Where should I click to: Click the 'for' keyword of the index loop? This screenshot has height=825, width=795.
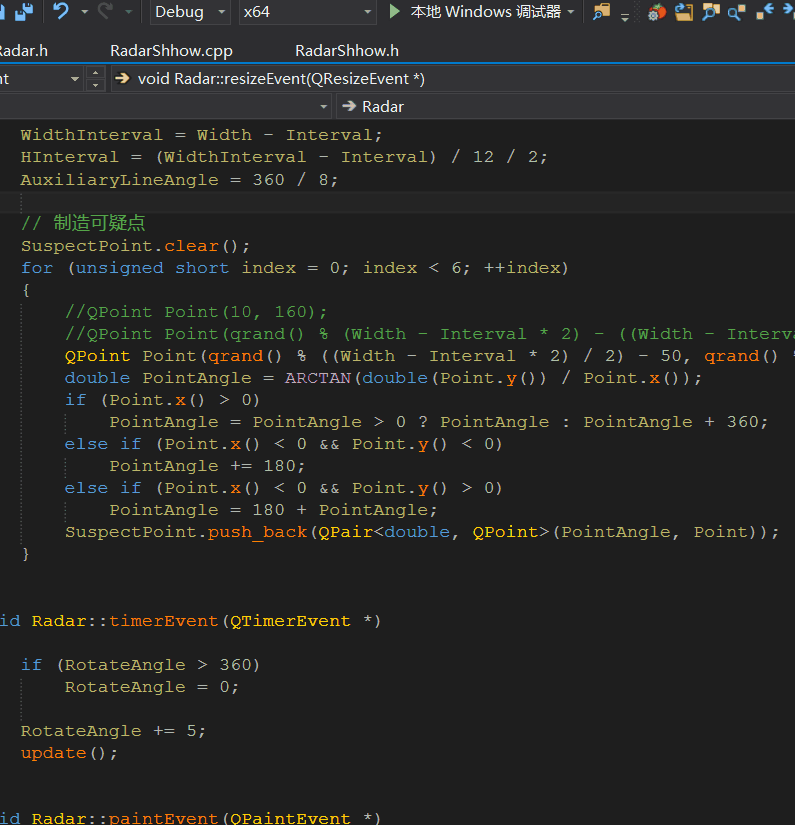click(x=37, y=268)
